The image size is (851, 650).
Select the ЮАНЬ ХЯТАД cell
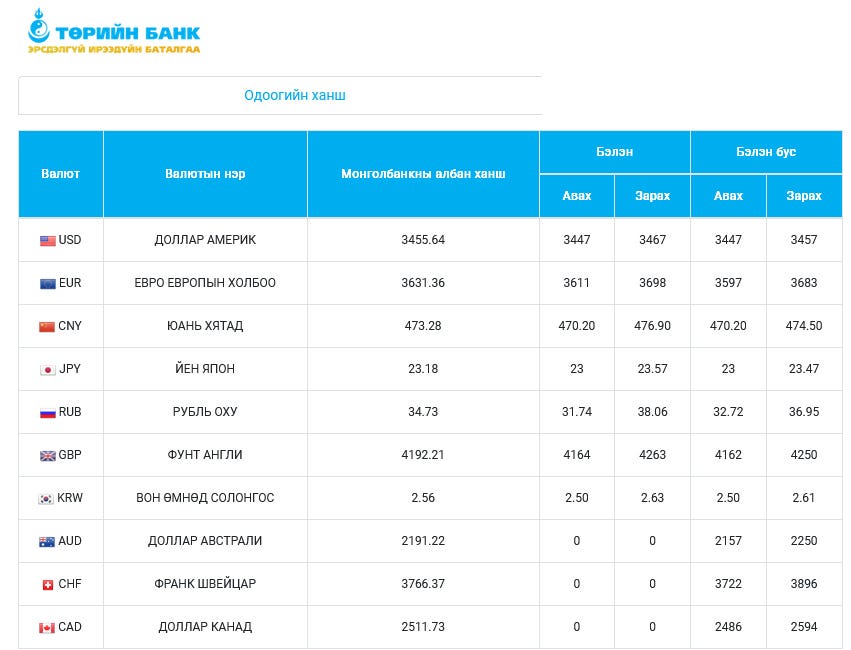[x=205, y=326]
